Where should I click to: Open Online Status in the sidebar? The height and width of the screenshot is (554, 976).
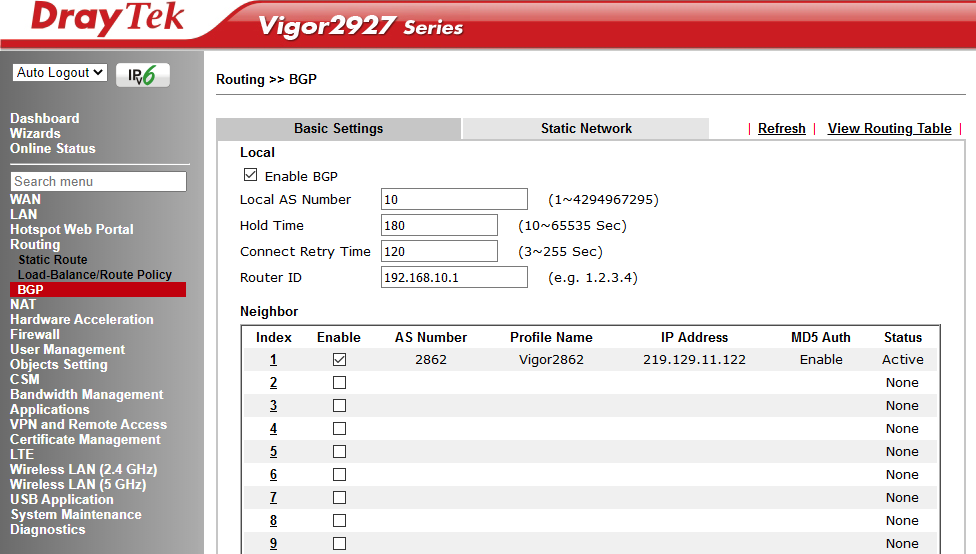pyautogui.click(x=53, y=148)
